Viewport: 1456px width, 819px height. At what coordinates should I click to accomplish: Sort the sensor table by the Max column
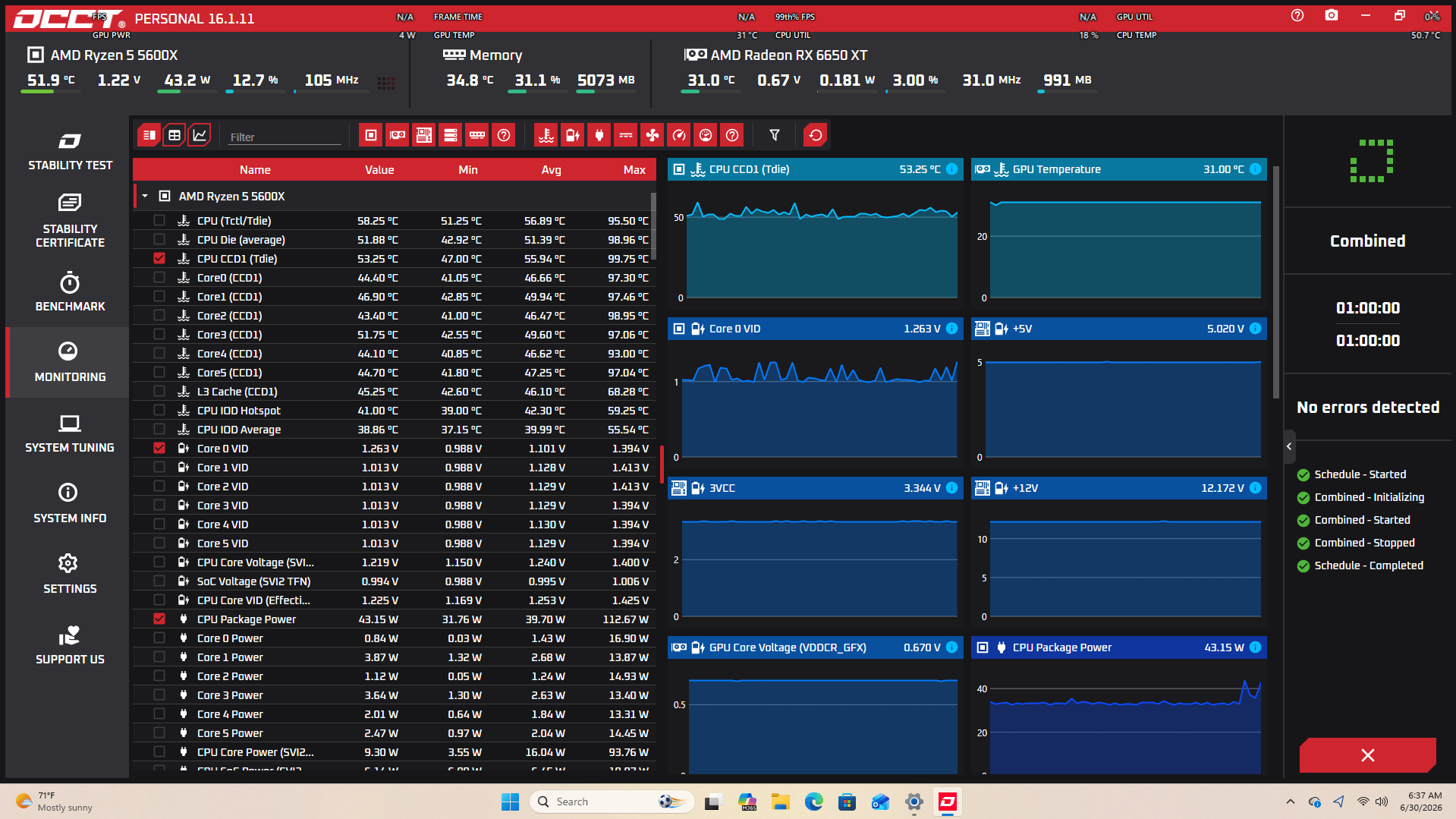[x=634, y=170]
